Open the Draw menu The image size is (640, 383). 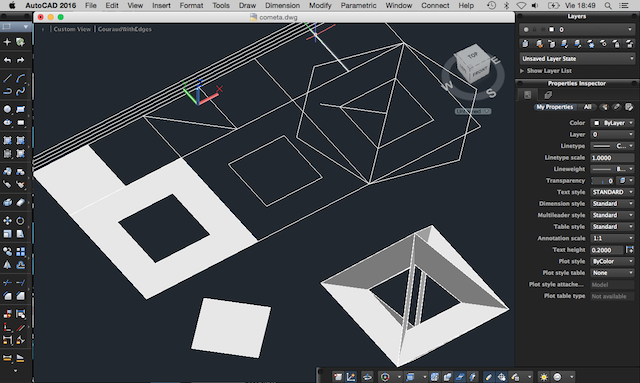pyautogui.click(x=247, y=5)
